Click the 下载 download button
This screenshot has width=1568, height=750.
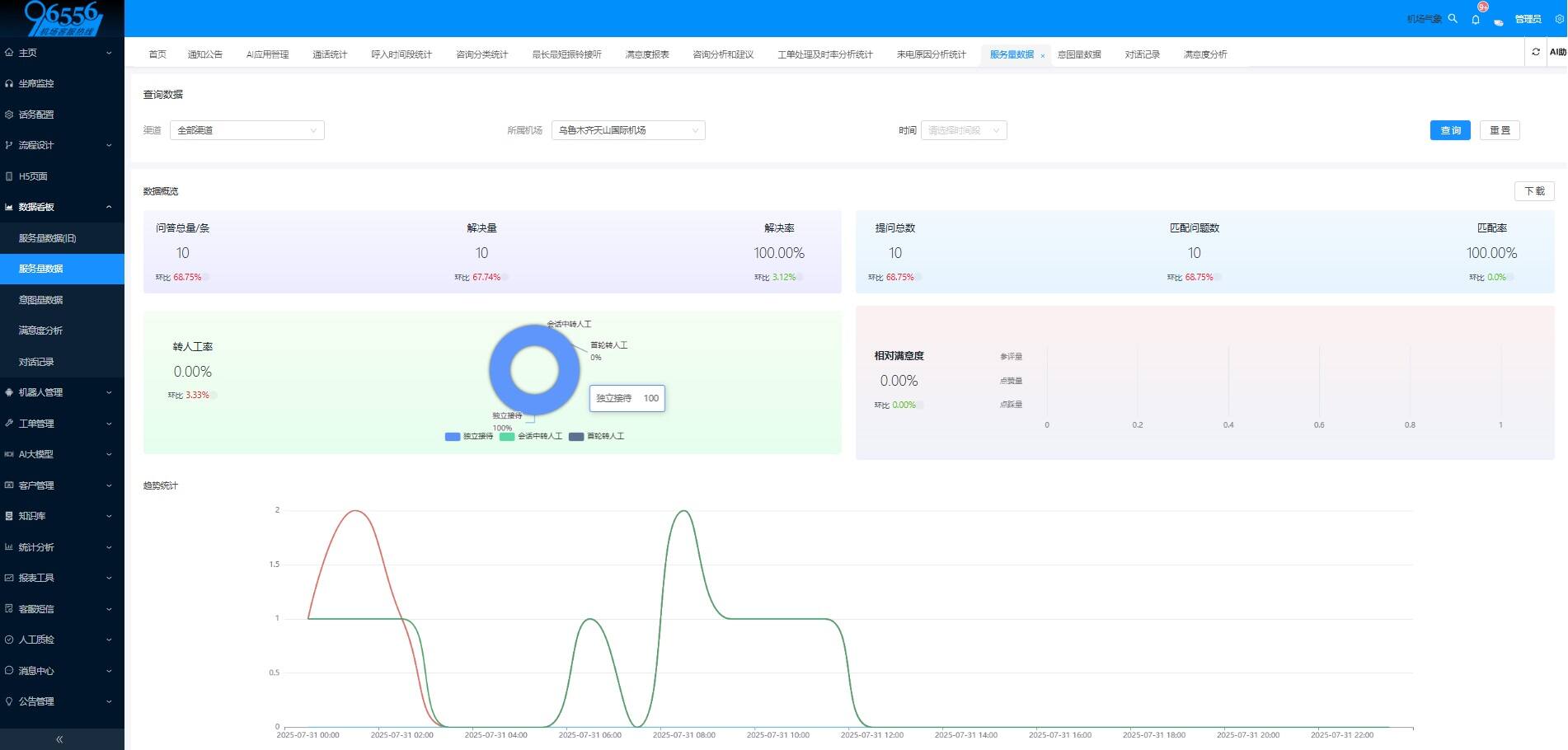(x=1533, y=191)
